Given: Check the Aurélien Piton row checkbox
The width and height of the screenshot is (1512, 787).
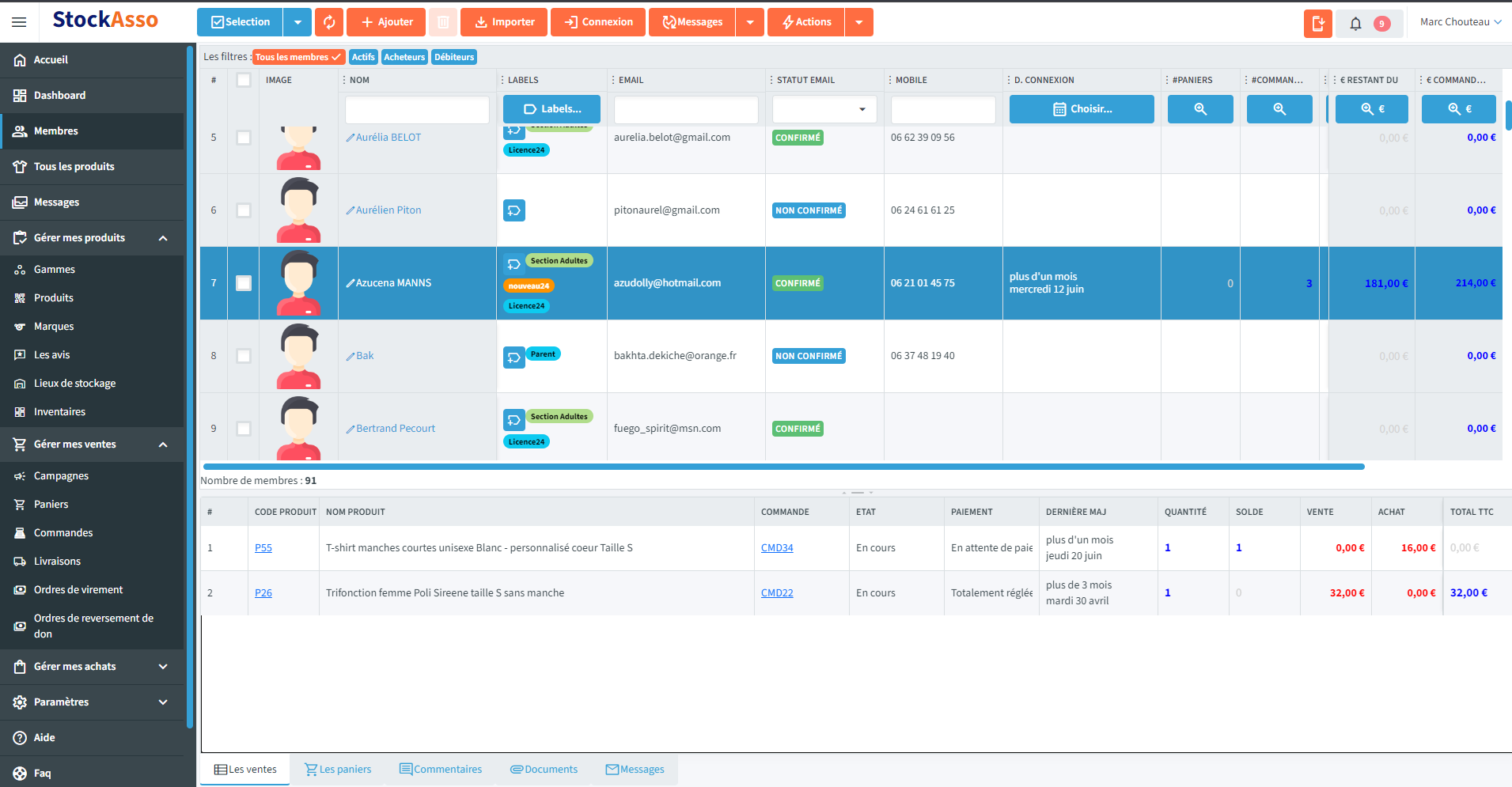Looking at the screenshot, I should point(244,210).
